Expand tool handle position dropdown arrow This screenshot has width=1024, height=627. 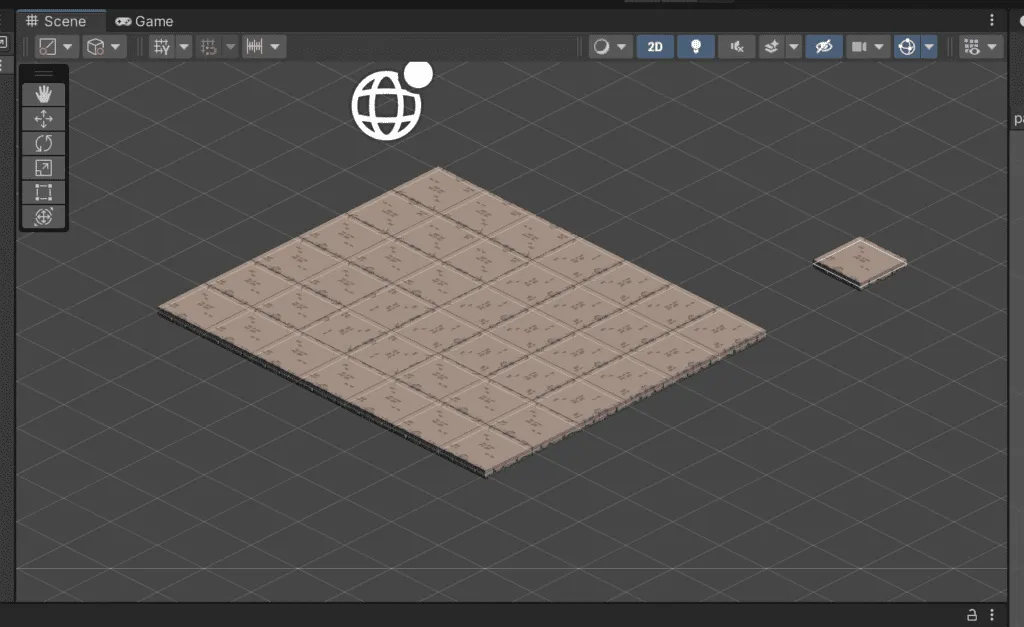(67, 47)
